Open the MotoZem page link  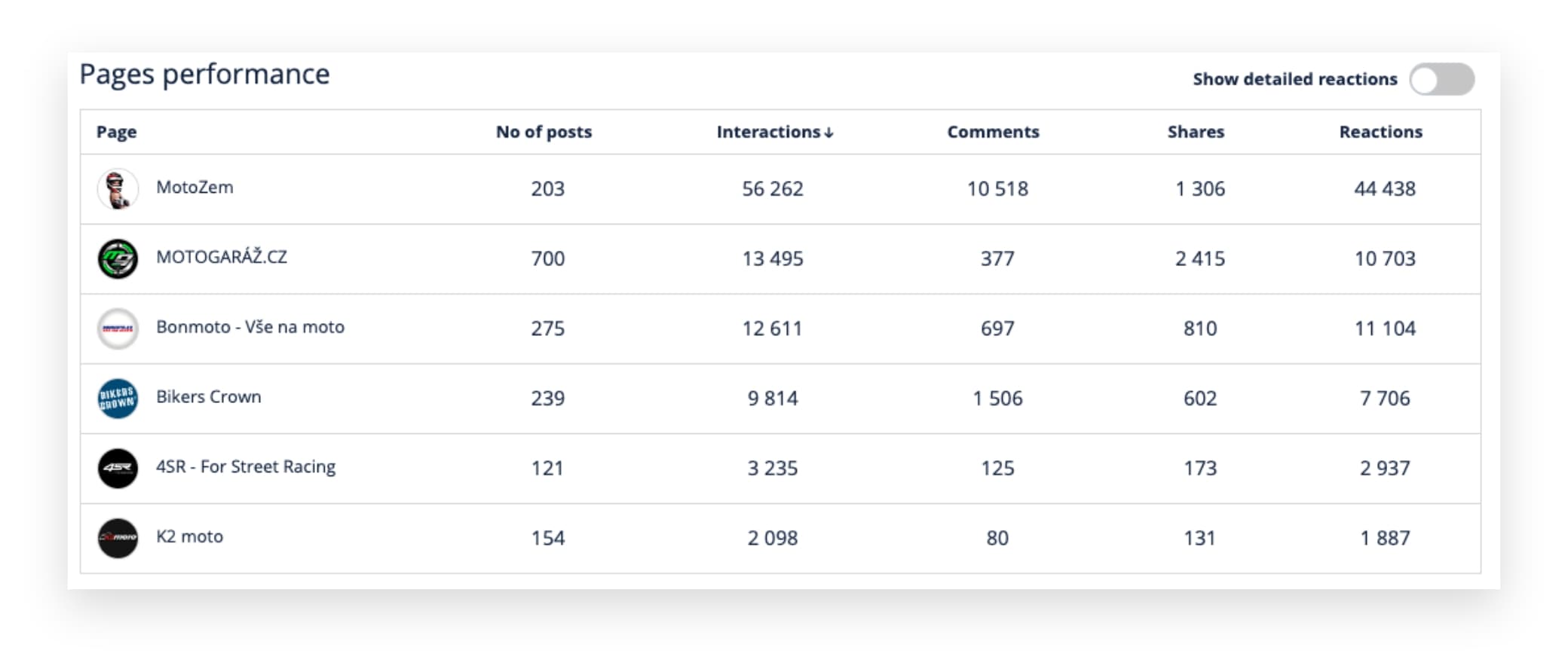(194, 187)
